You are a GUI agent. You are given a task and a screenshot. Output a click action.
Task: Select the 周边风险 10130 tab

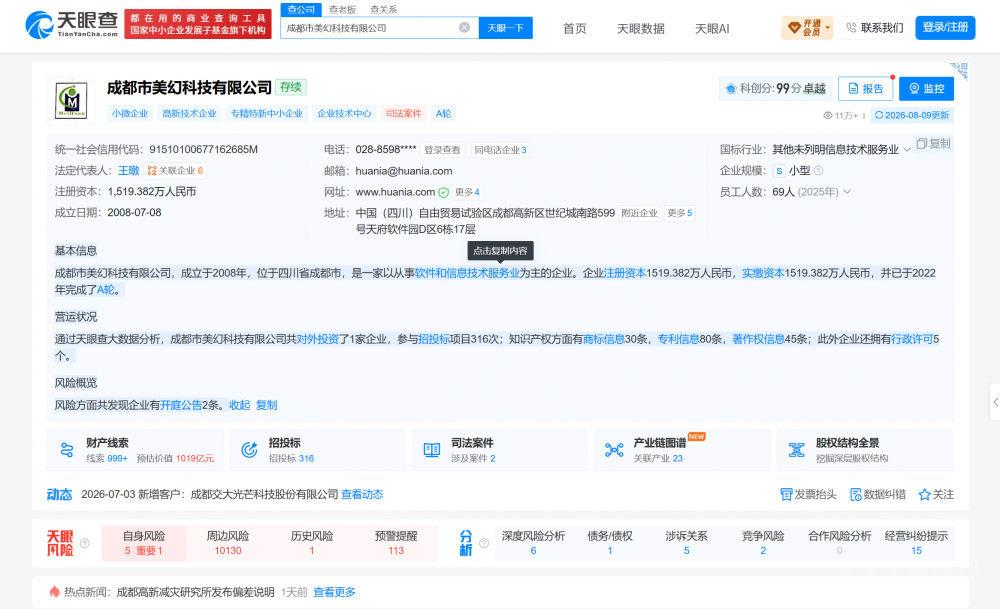click(x=228, y=543)
